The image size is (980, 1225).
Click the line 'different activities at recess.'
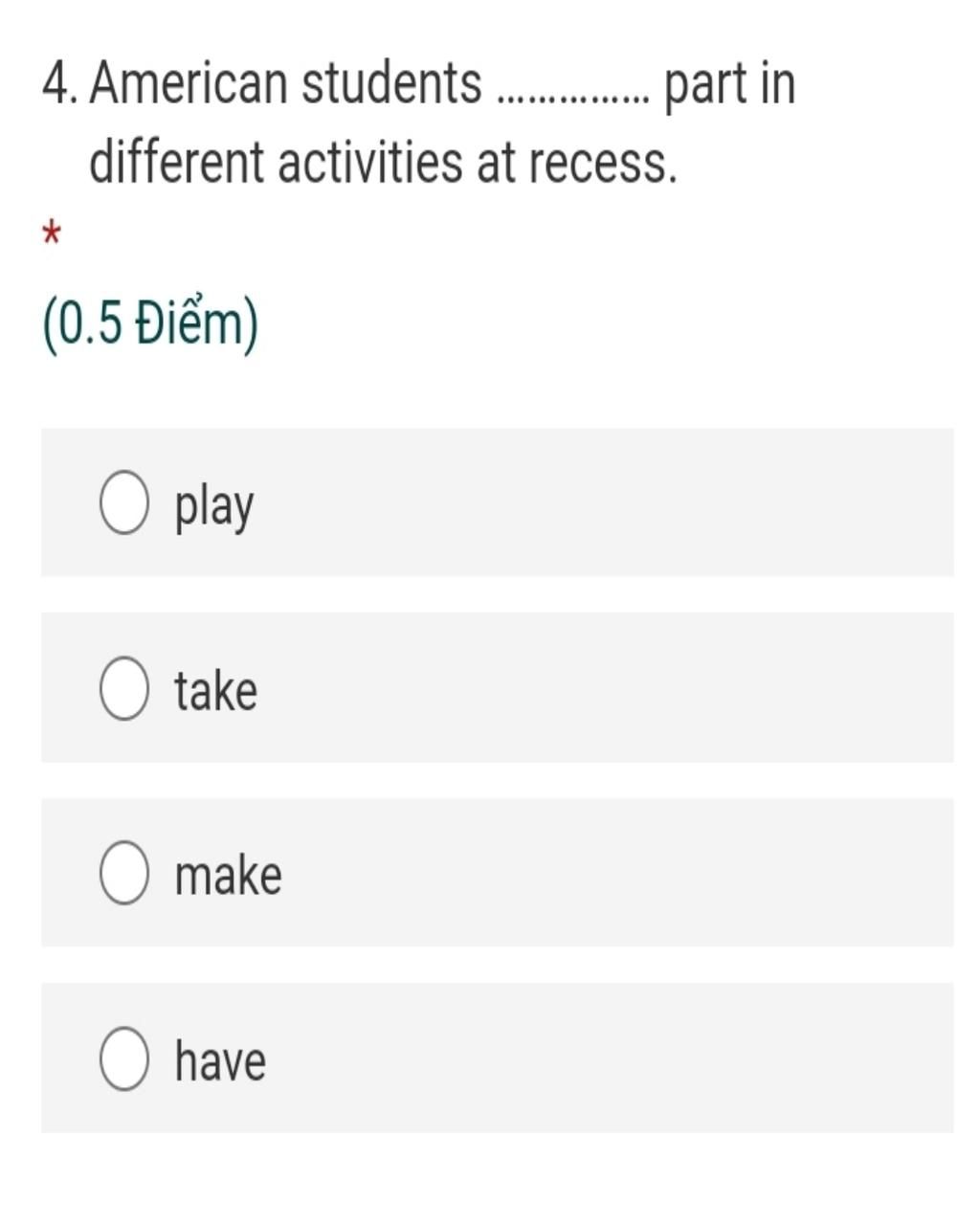point(383,161)
